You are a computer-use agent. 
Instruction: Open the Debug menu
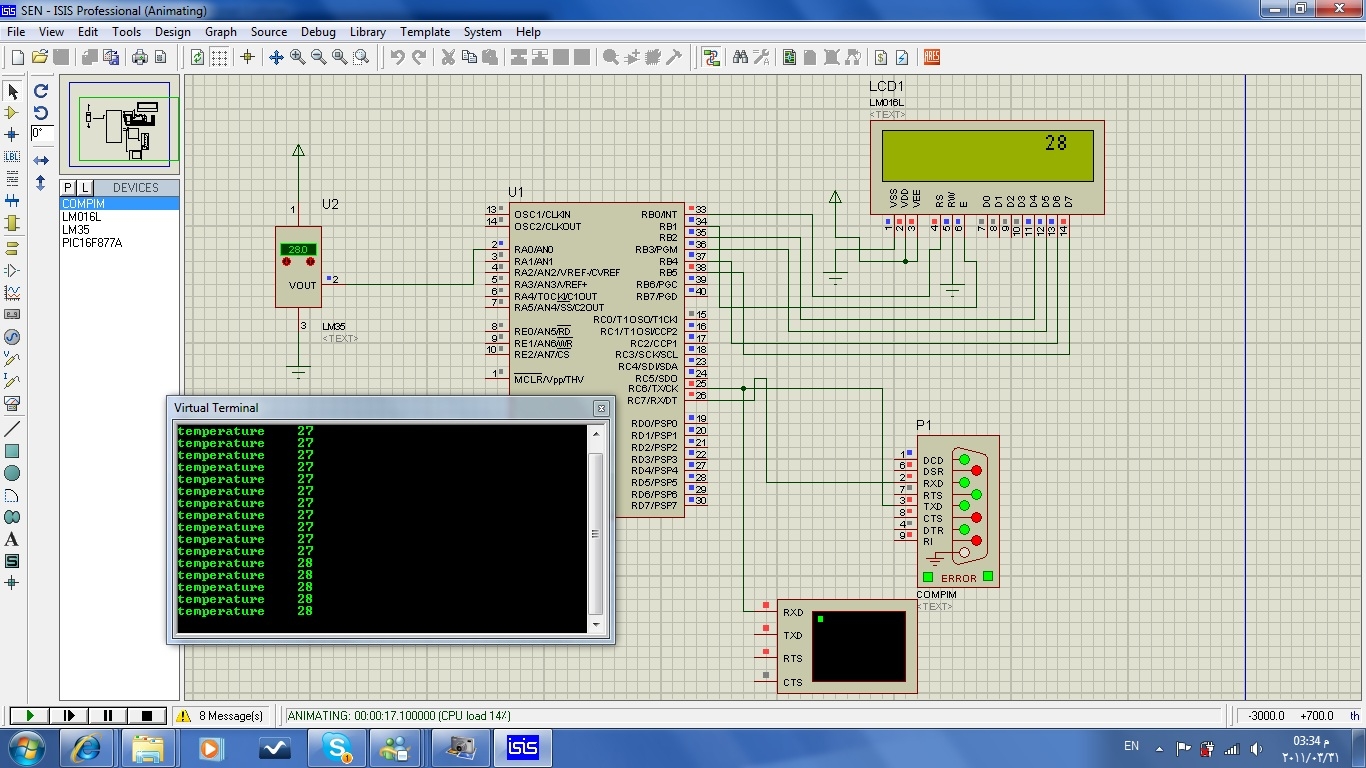pyautogui.click(x=318, y=32)
